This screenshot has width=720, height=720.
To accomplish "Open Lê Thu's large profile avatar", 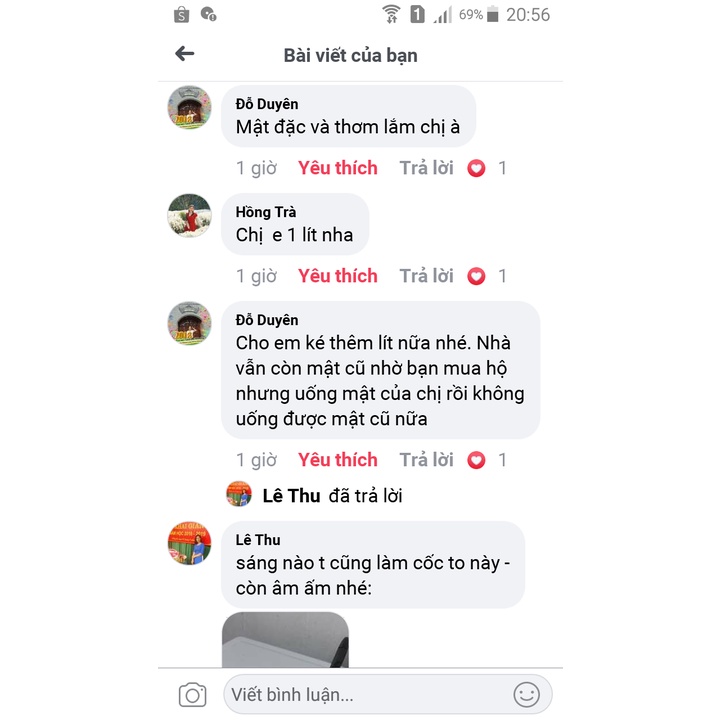I will pyautogui.click(x=189, y=543).
